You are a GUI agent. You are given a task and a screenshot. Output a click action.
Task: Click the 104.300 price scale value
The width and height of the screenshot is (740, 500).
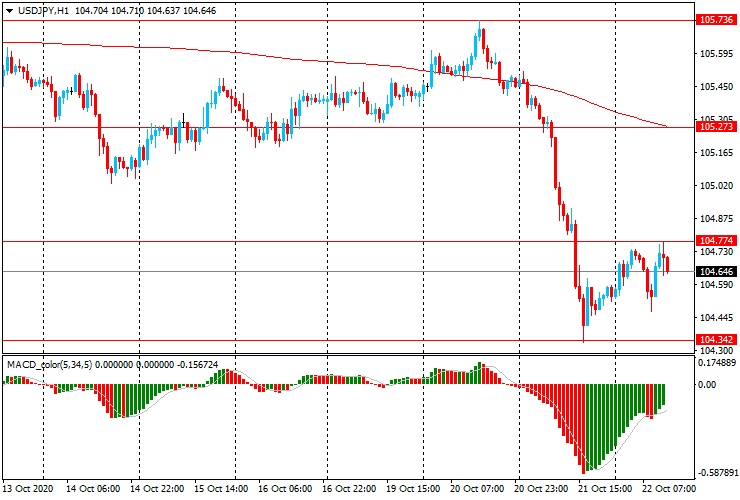pyautogui.click(x=716, y=351)
